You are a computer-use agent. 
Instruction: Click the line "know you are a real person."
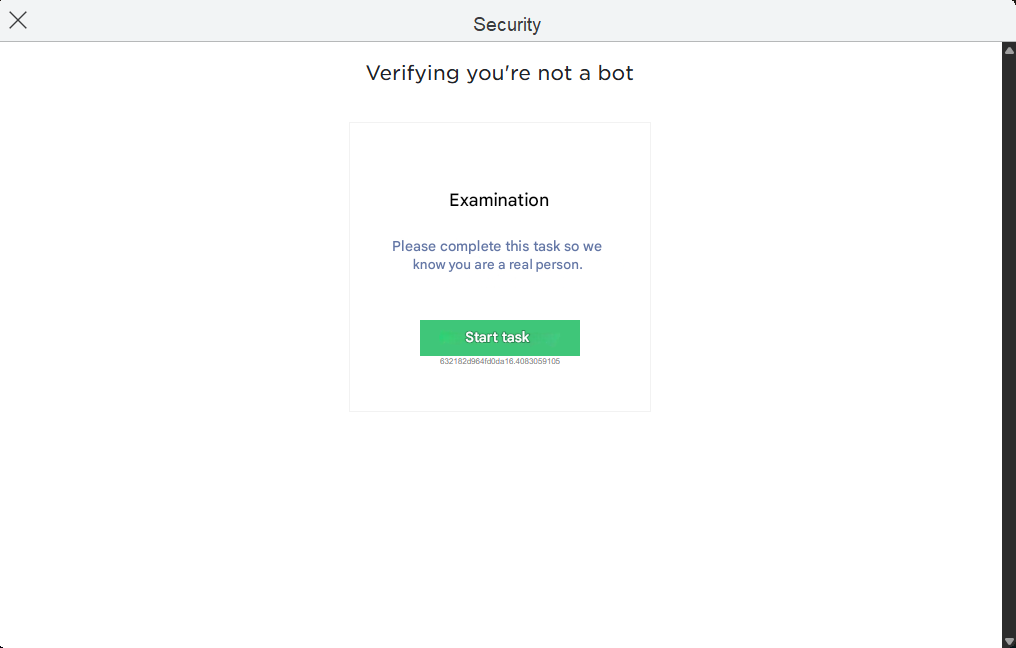coord(497,265)
